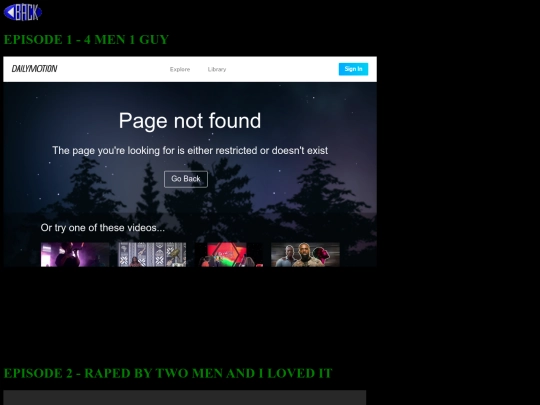Click the Episode 2 heading text
Screen dimensions: 540x405
[x=168, y=373]
